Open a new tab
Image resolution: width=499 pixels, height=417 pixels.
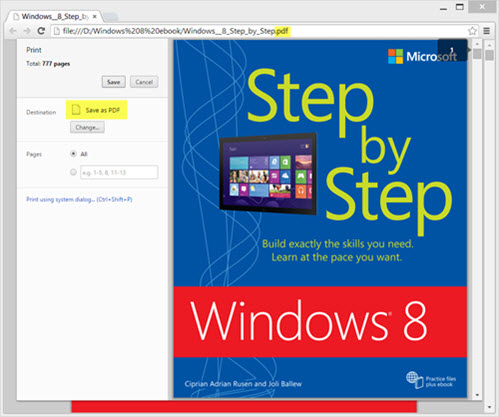(110, 17)
